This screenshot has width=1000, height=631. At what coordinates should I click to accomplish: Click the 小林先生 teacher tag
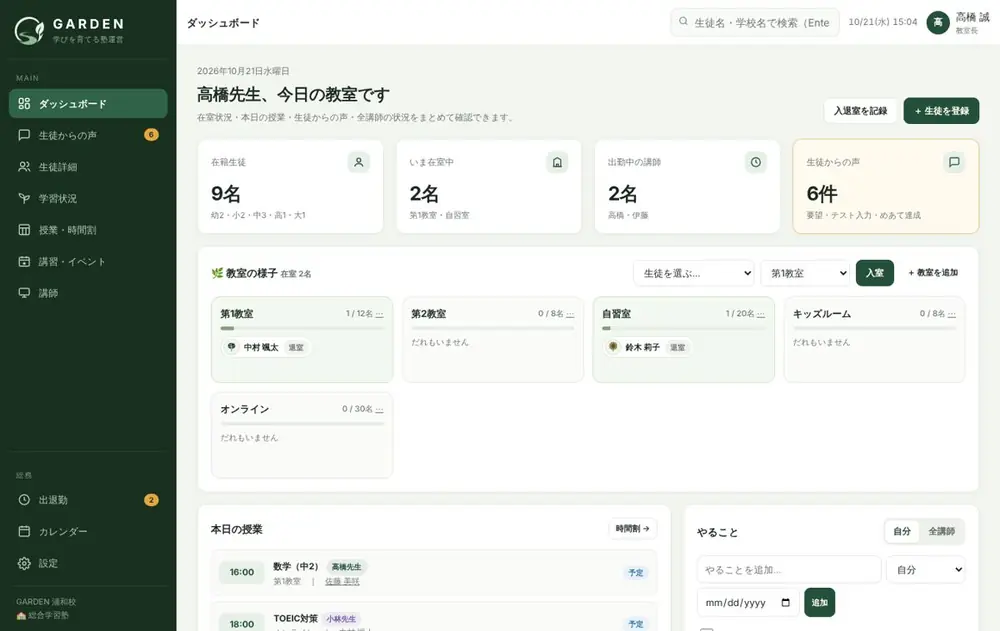341,619
